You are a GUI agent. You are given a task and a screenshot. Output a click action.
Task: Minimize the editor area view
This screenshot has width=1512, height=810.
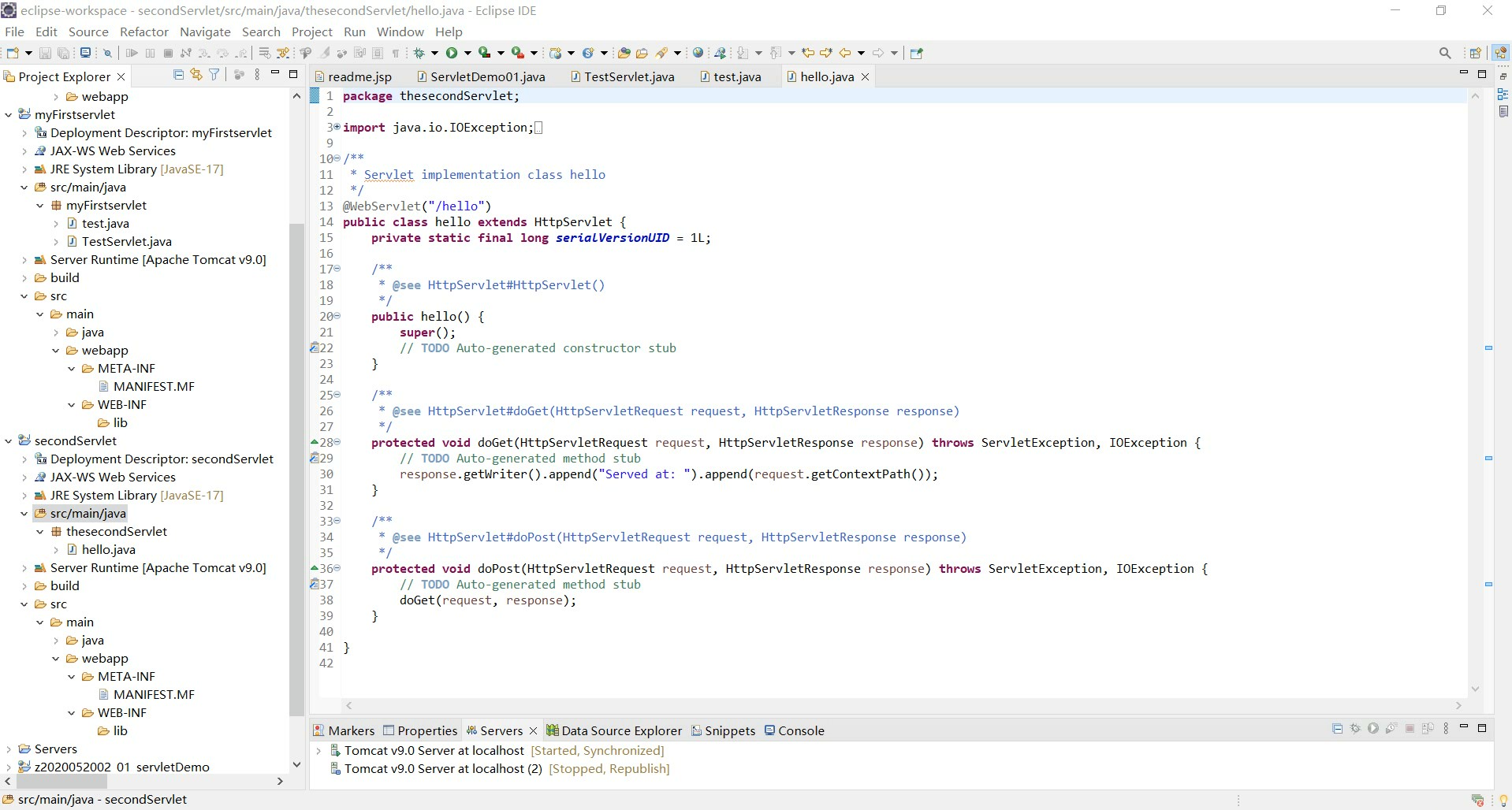click(x=1464, y=73)
